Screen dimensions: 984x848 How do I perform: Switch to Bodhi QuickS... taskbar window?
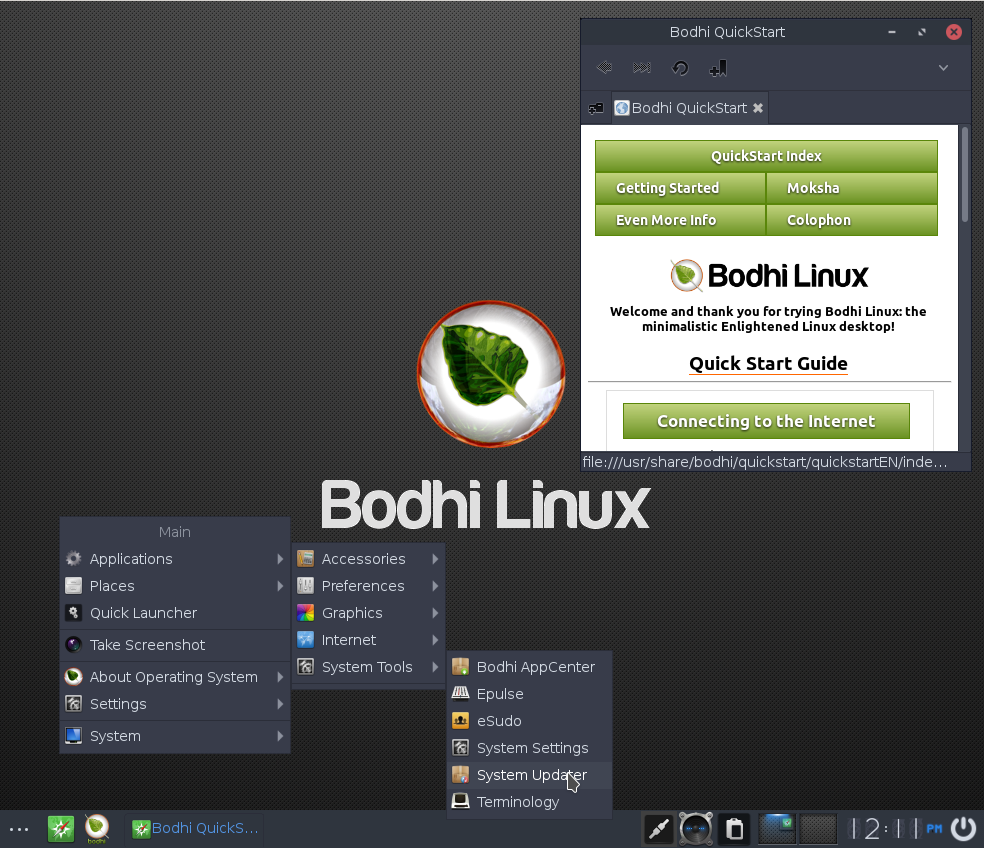(195, 829)
